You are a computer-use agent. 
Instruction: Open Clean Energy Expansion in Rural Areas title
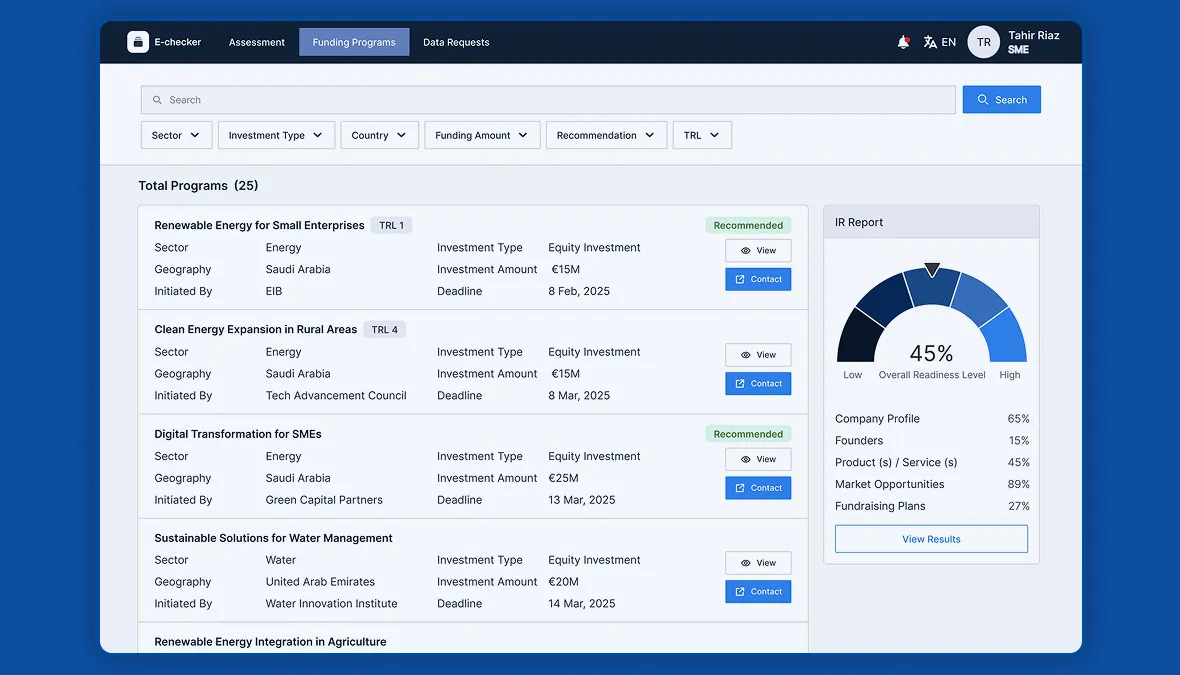[255, 330]
